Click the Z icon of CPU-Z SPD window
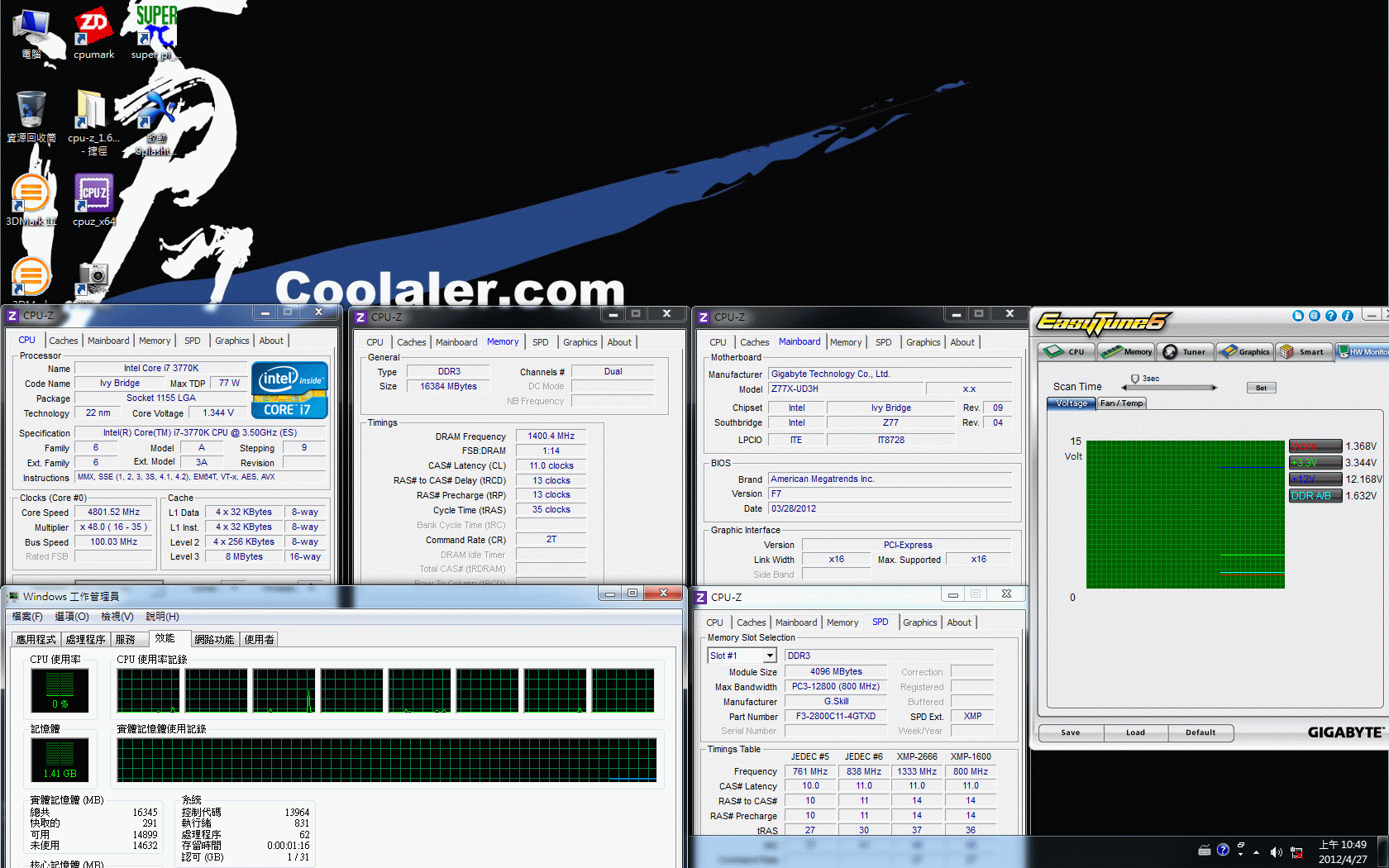Screen dimensions: 1389x868 pyautogui.click(x=700, y=597)
